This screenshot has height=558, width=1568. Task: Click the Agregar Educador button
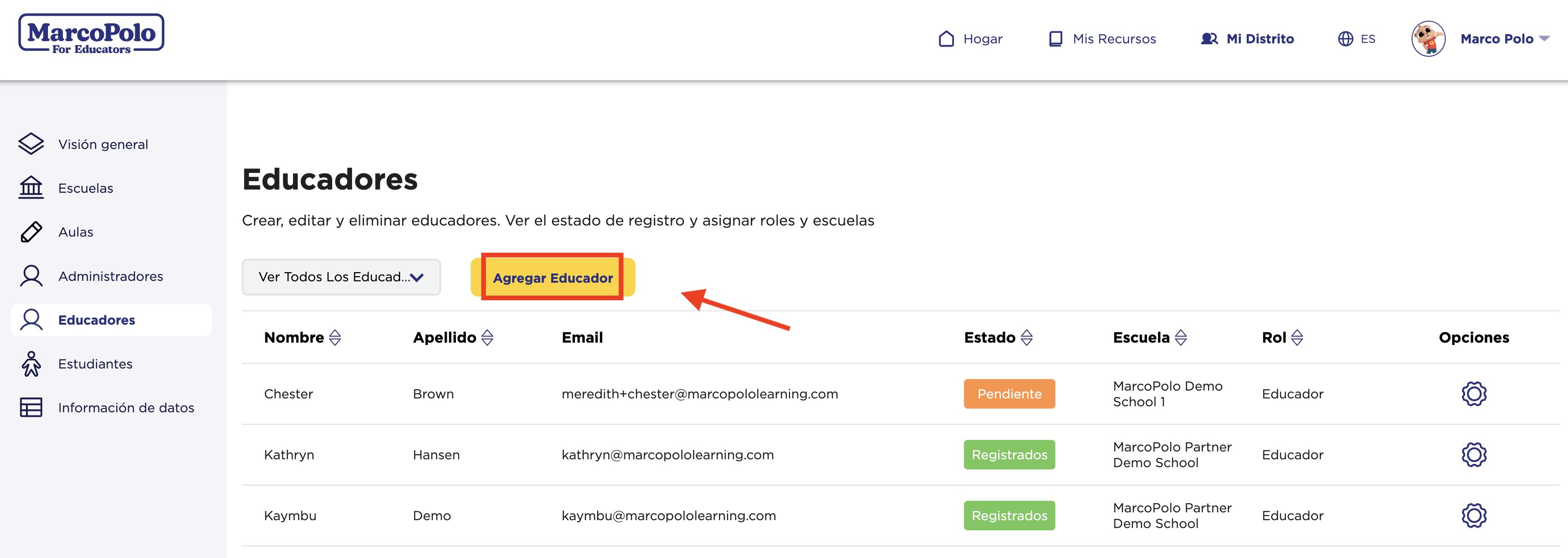click(552, 278)
